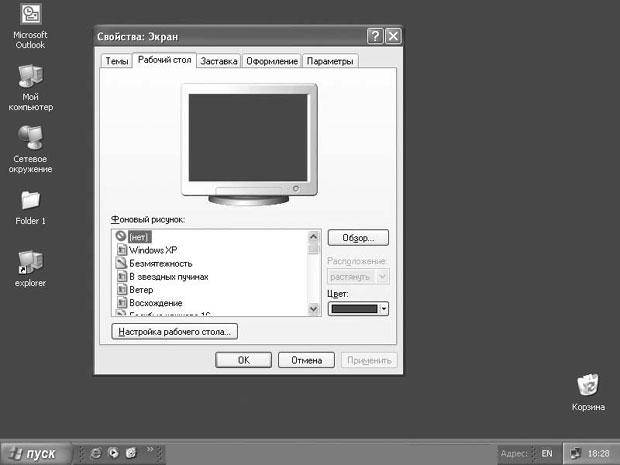Click the first Quick Launch icon
Image resolution: width=620 pixels, height=465 pixels.
[x=96, y=453]
